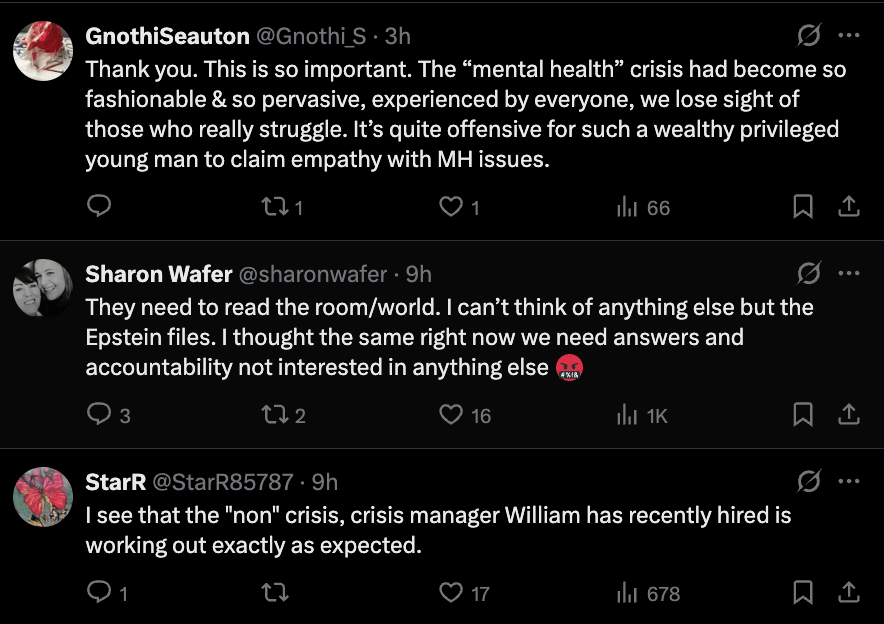Open more options on GnothiSeauton's tweet

(849, 36)
